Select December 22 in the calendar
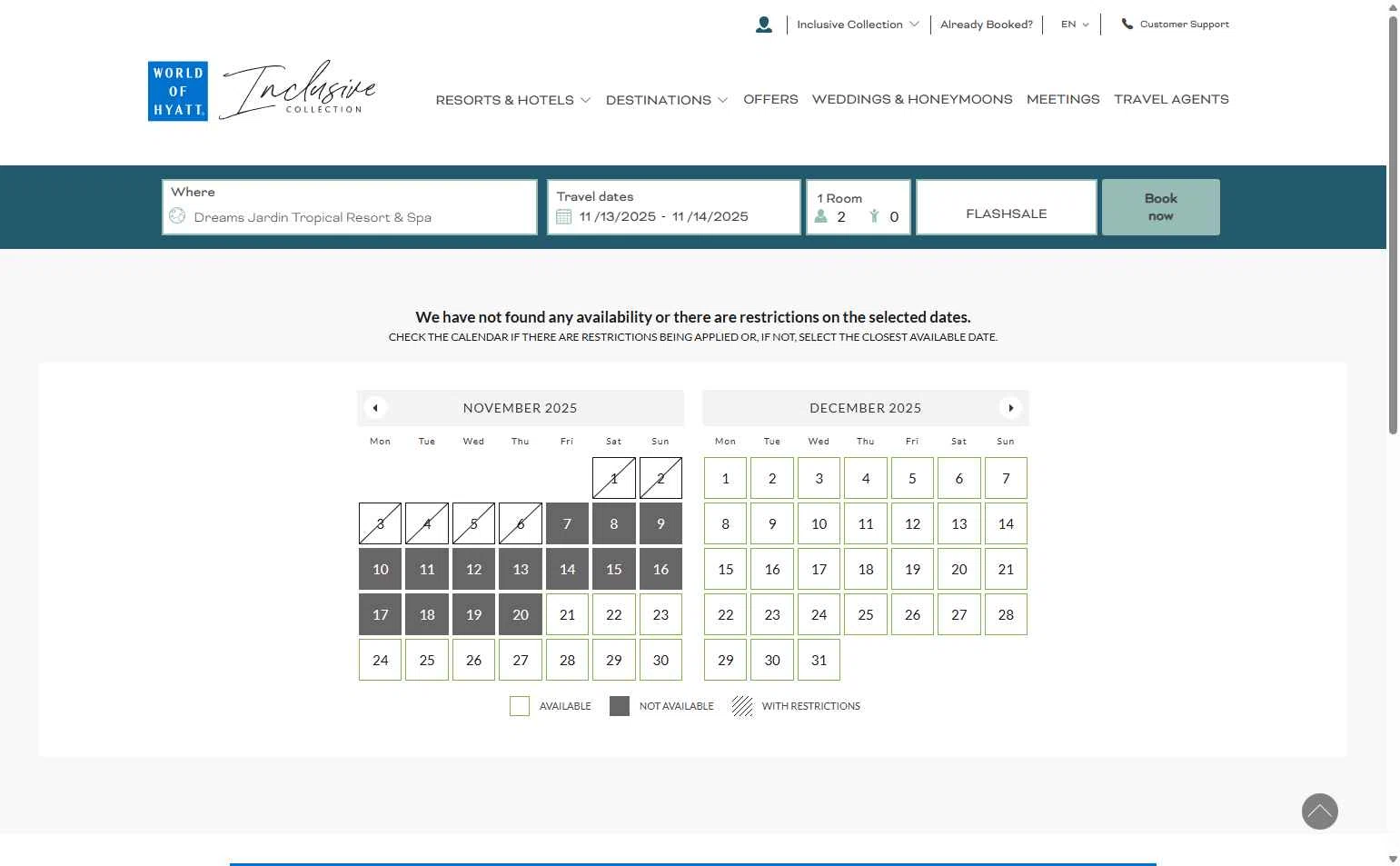The width and height of the screenshot is (1400, 866). point(725,614)
